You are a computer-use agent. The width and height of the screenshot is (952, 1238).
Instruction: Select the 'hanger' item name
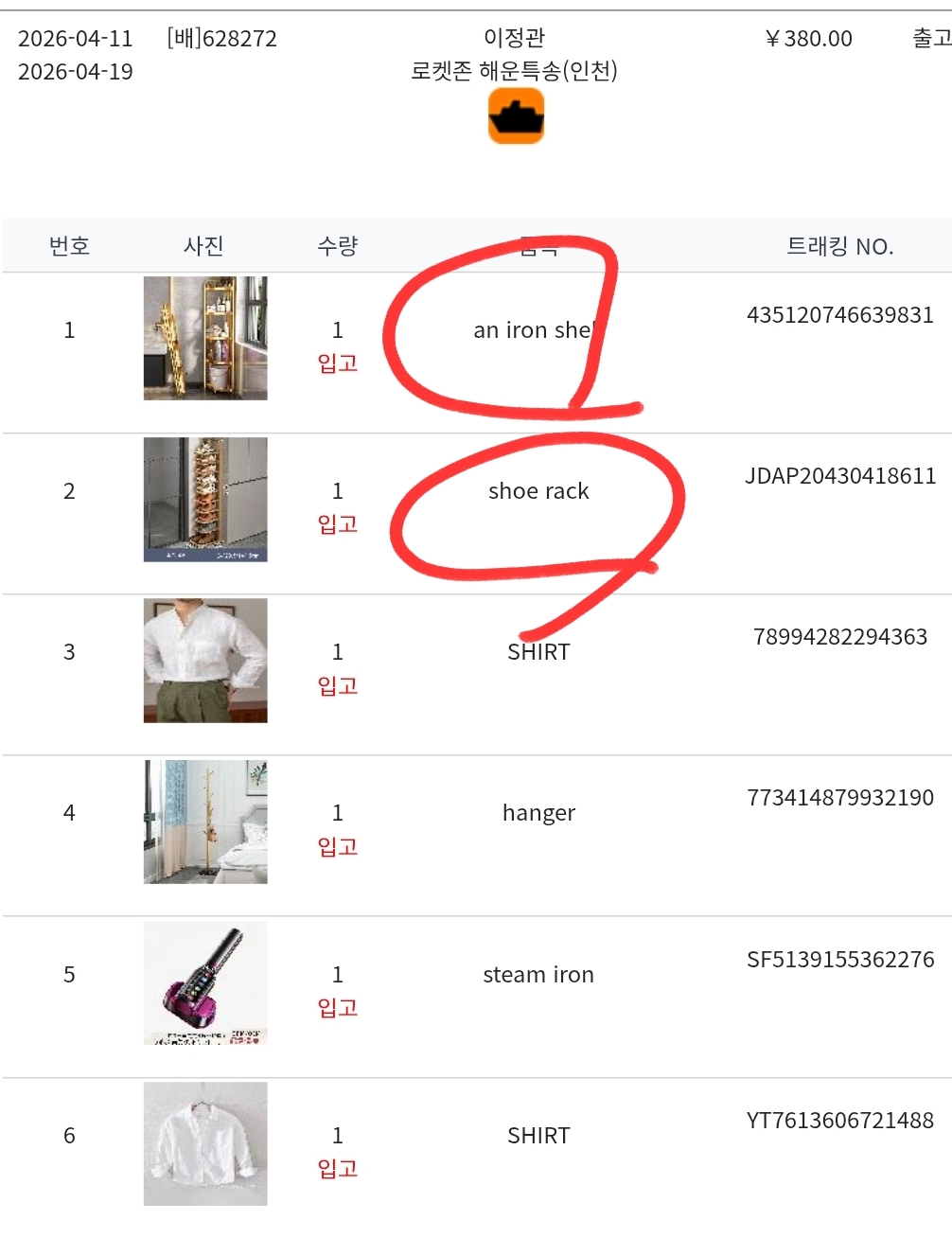[538, 813]
